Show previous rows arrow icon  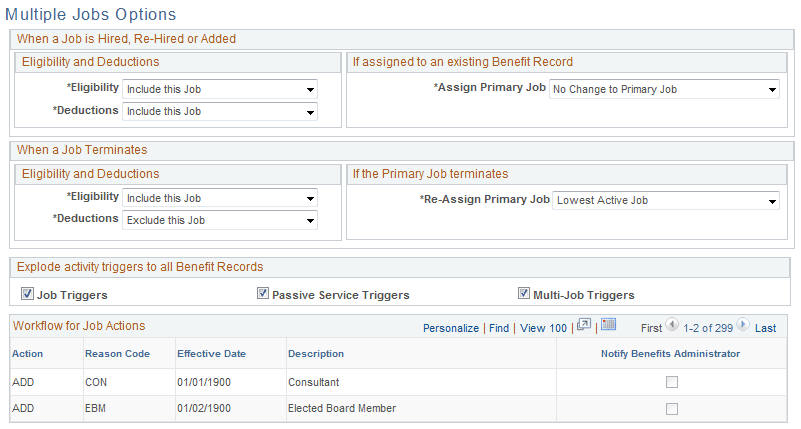(x=672, y=324)
